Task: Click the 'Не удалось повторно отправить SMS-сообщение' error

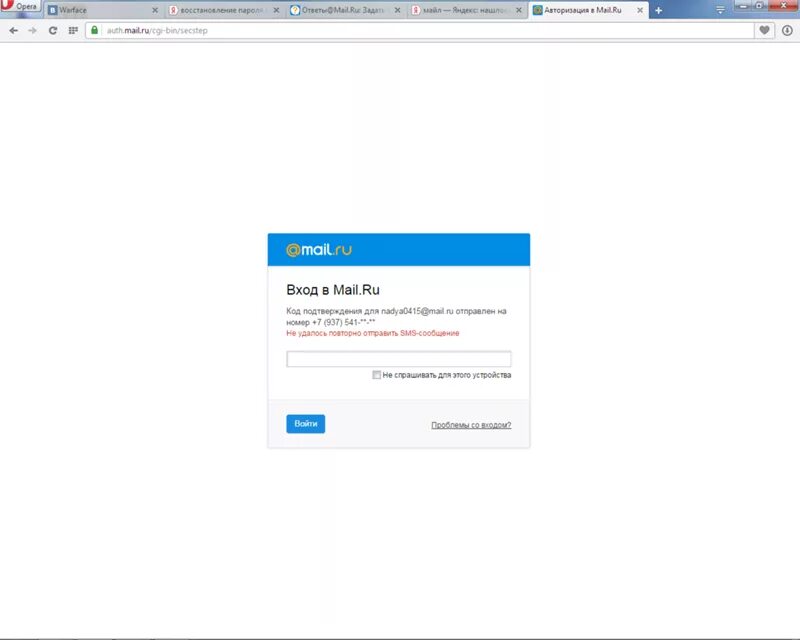Action: [x=372, y=333]
